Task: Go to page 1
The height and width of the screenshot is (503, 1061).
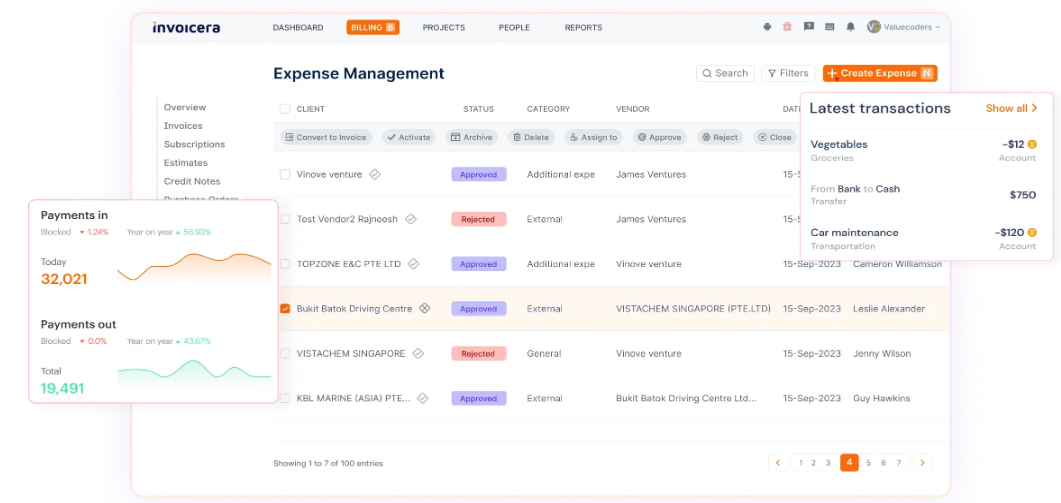Action: [x=800, y=463]
